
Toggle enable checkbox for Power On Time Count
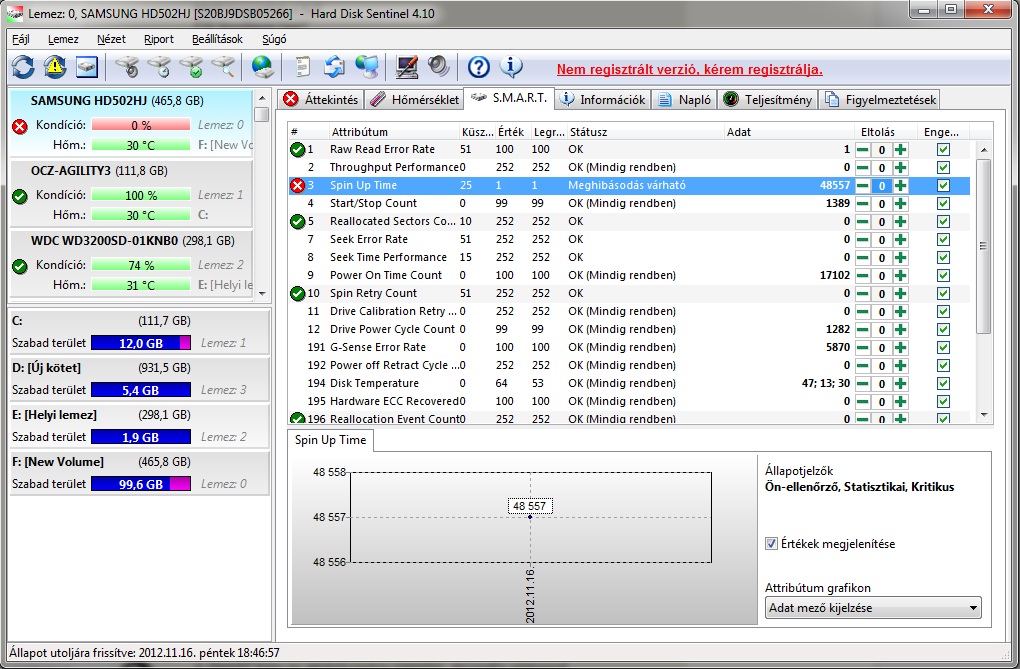pyautogui.click(x=943, y=276)
